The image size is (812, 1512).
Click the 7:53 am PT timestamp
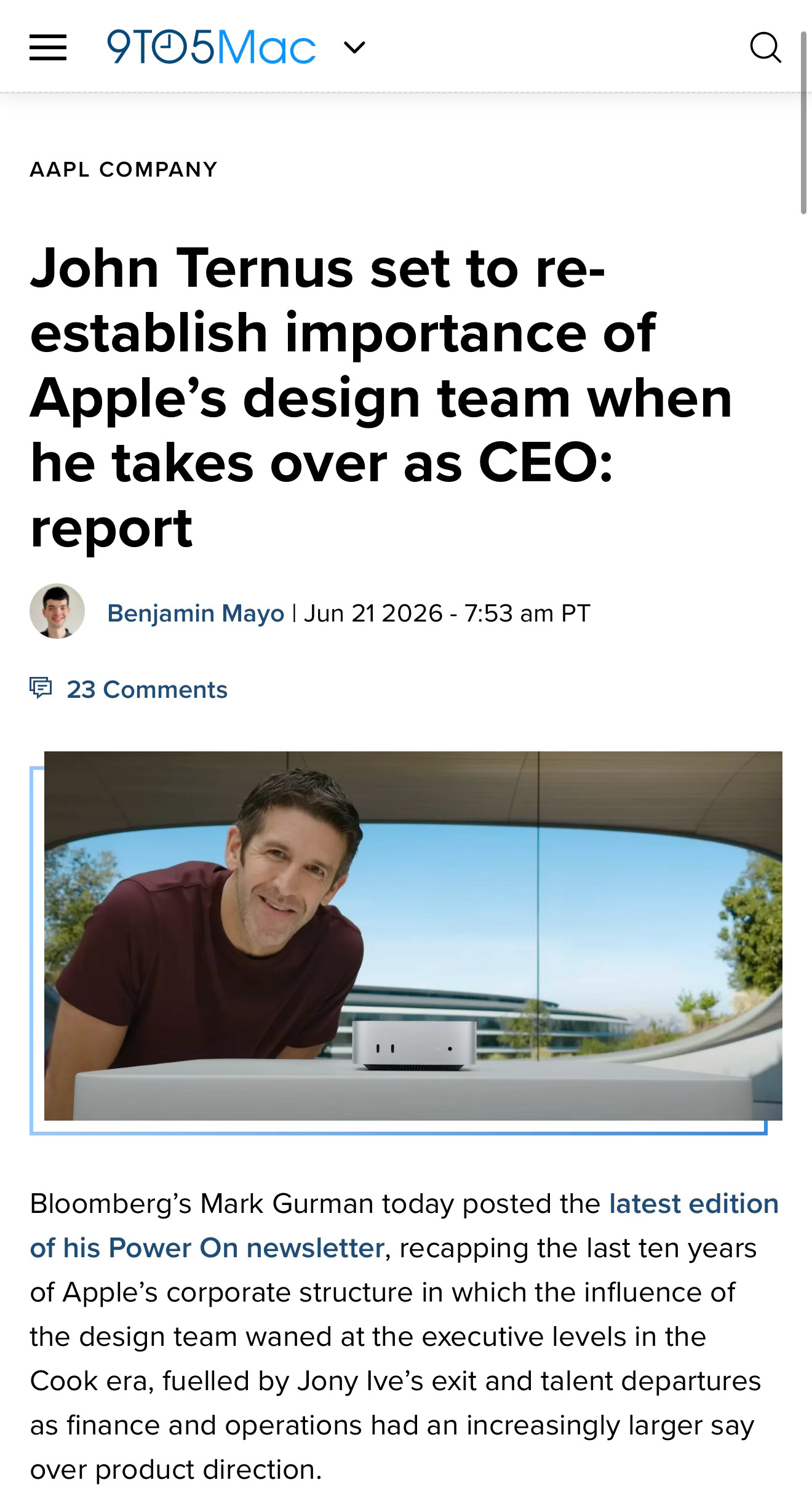point(527,613)
